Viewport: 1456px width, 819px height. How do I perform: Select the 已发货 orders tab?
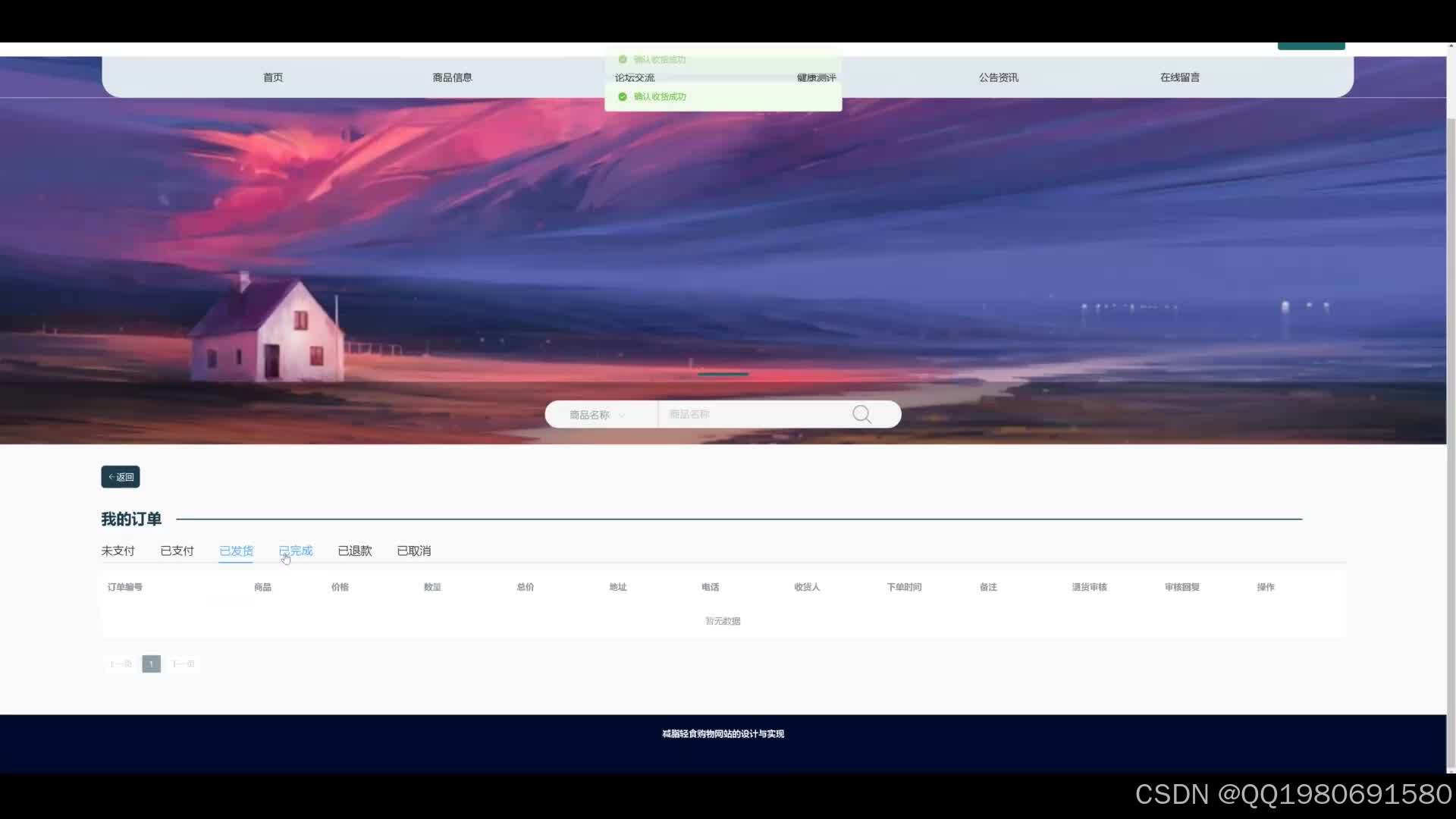coord(236,551)
